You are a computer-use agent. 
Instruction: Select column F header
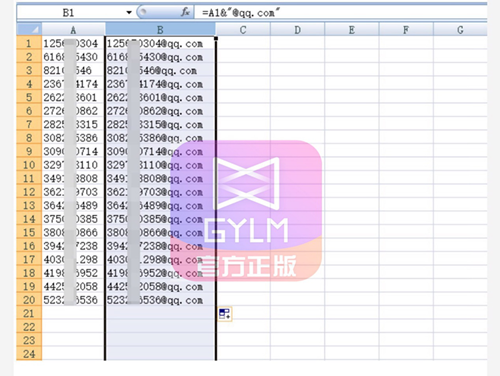coord(406,30)
